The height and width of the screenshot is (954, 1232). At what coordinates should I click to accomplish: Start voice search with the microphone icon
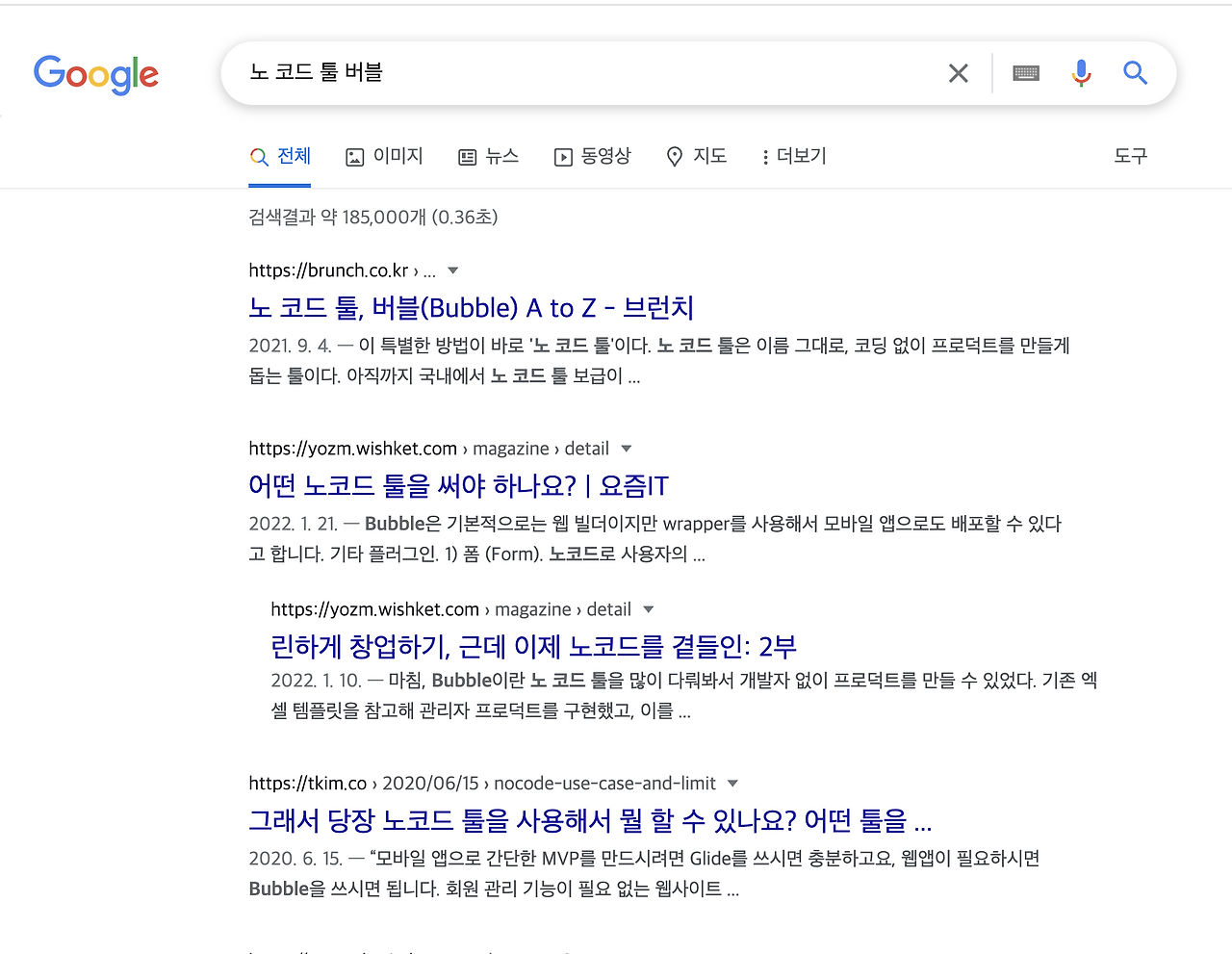pyautogui.click(x=1081, y=73)
